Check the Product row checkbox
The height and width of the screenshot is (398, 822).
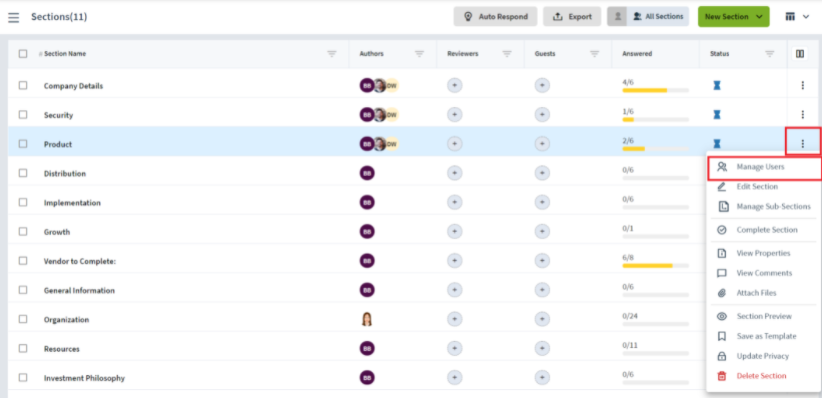(x=23, y=144)
